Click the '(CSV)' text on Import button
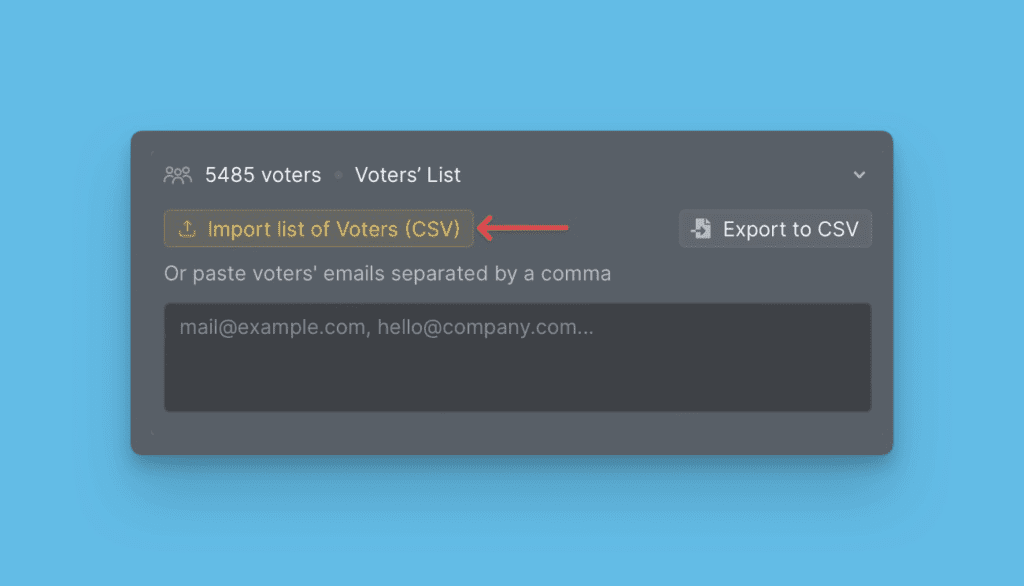Screen dimensions: 1024x586 pyautogui.click(x=432, y=229)
